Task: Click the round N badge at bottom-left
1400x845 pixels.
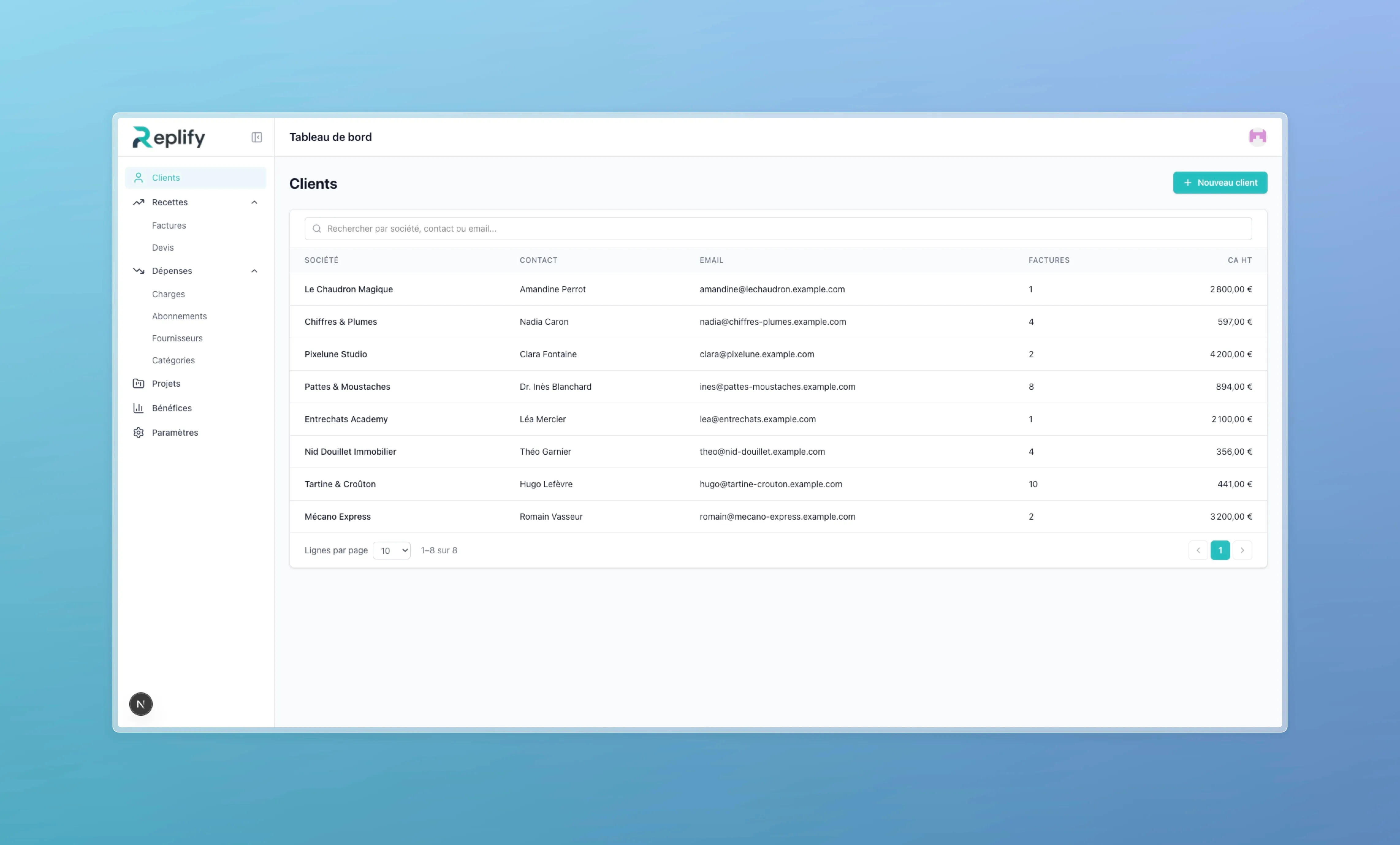Action: [x=140, y=704]
